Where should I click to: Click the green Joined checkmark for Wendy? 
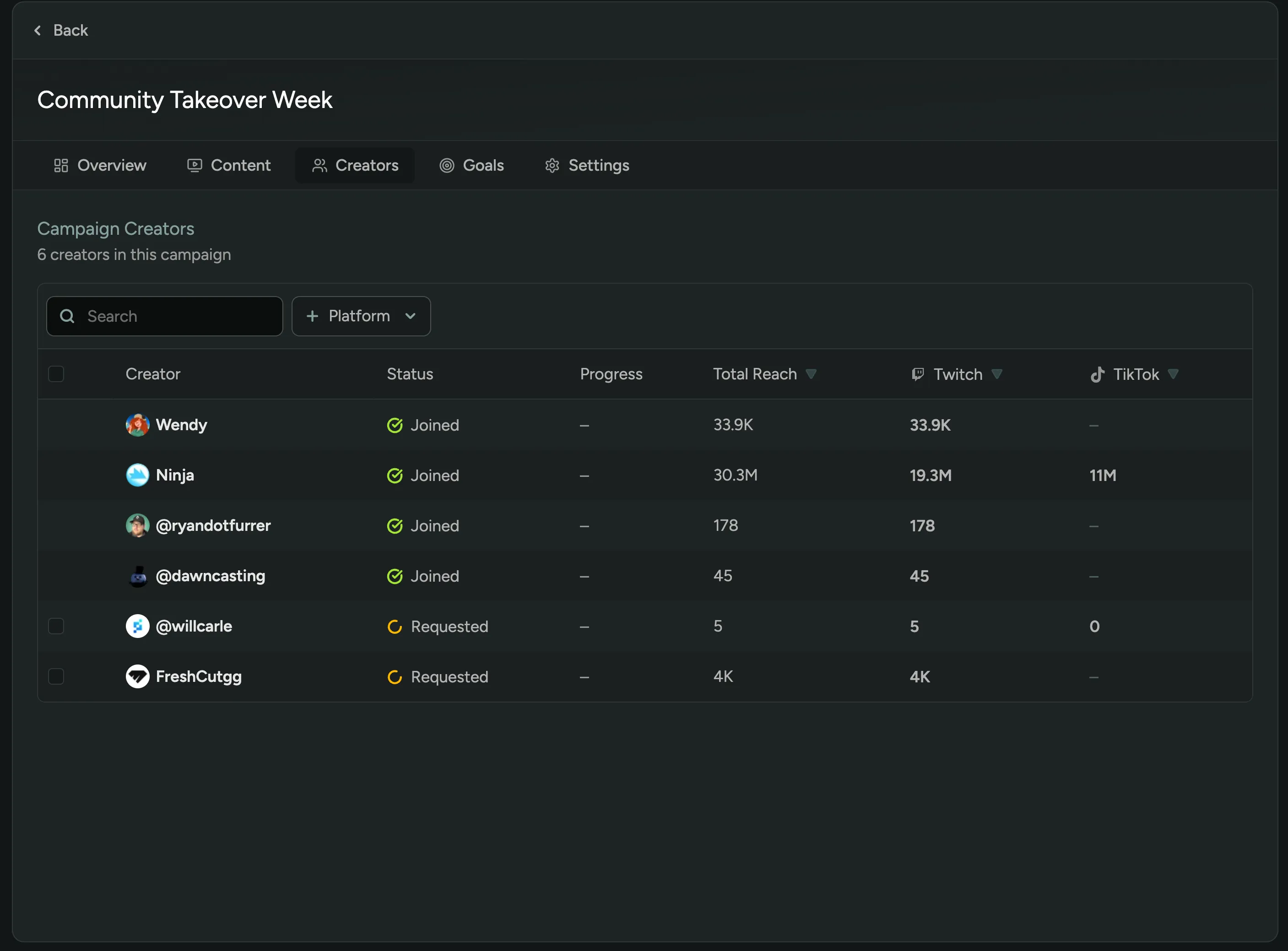(395, 426)
